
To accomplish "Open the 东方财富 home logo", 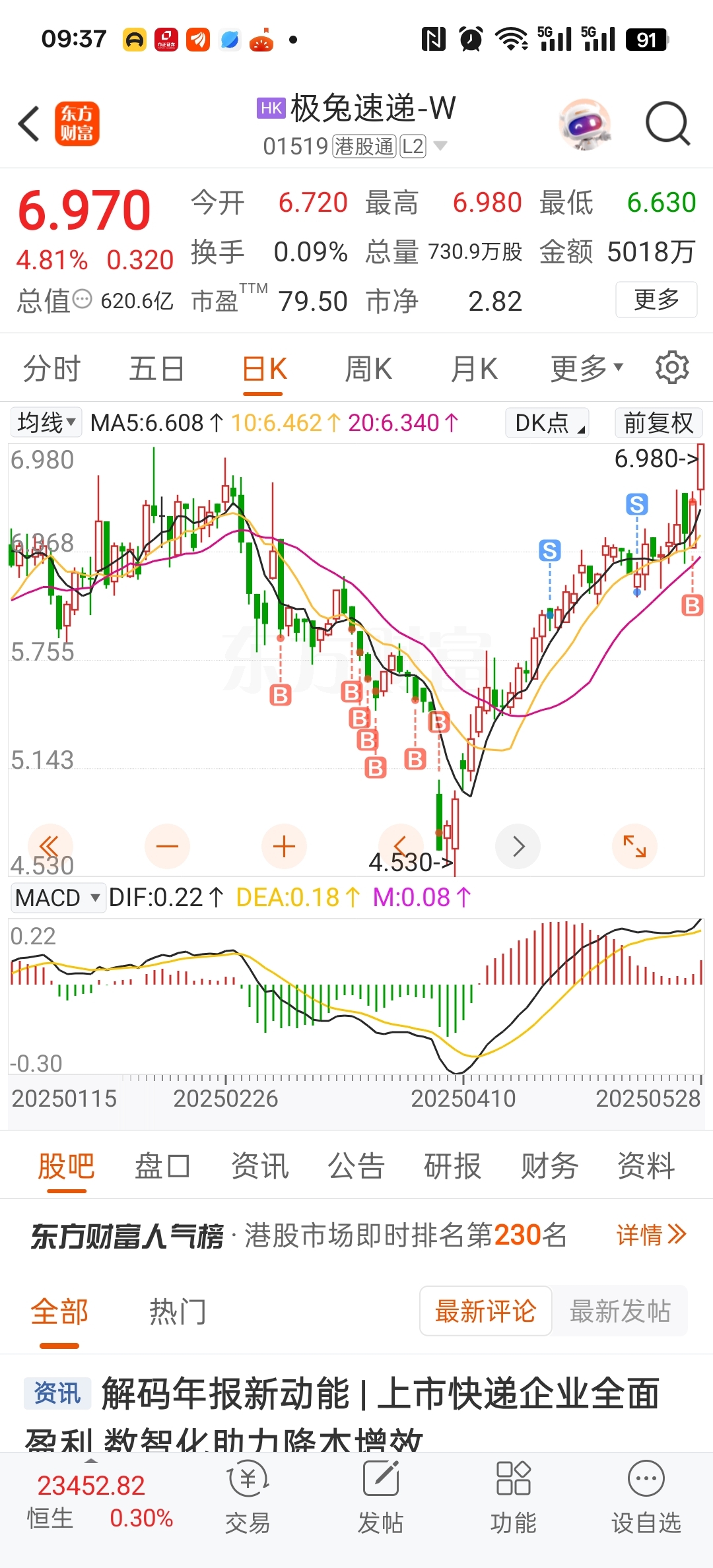I will [77, 123].
